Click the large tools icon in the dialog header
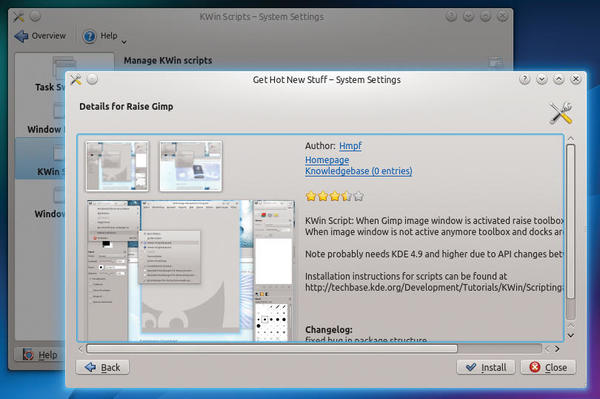 561,113
